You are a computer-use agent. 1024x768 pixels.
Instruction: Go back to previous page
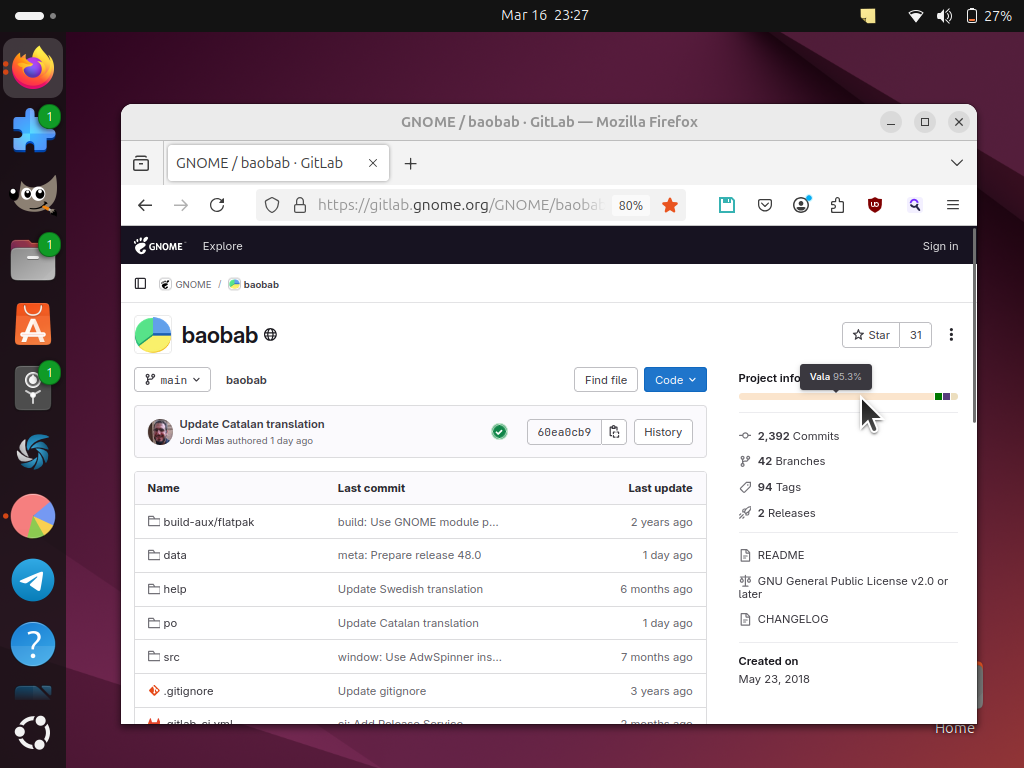(145, 205)
